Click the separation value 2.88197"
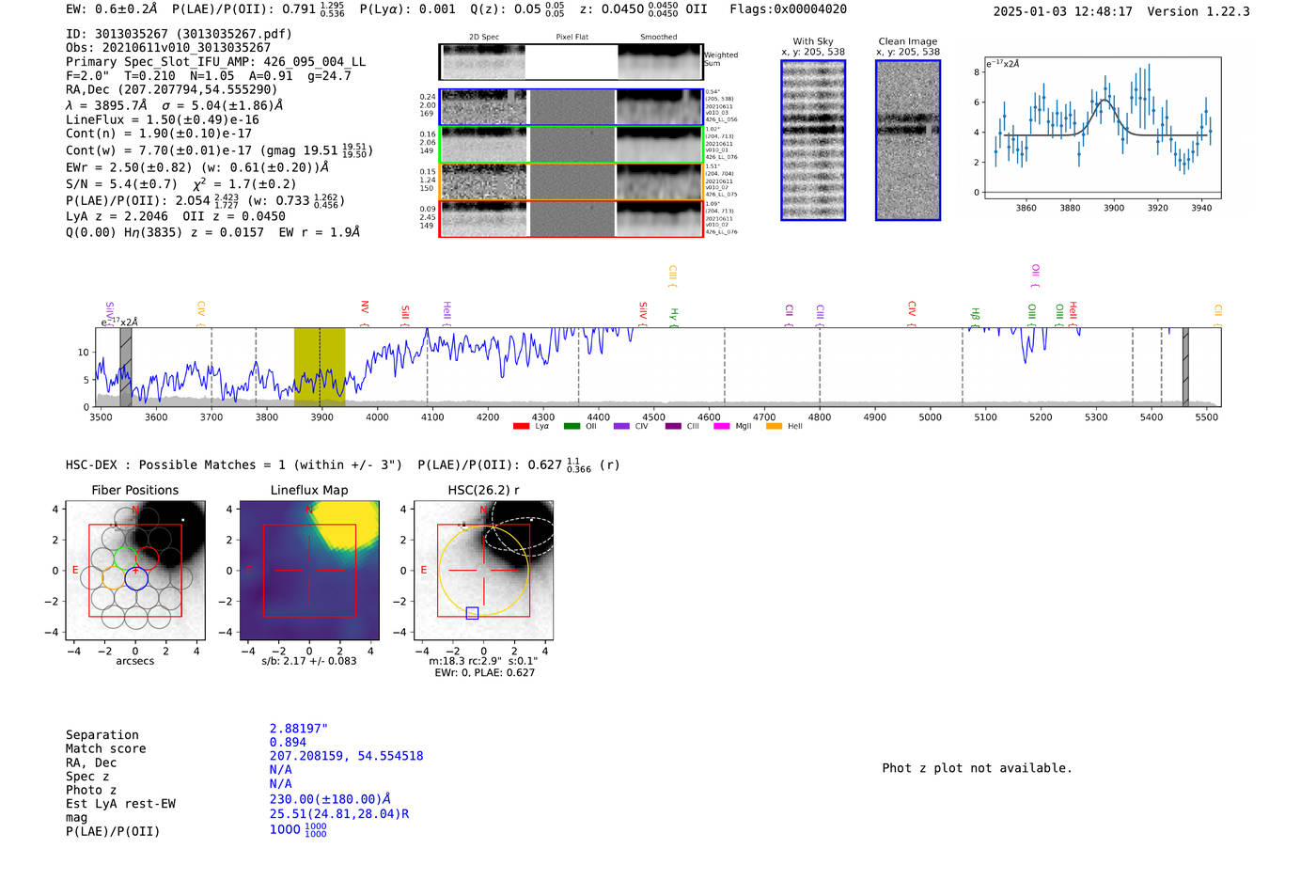Screen dimensions: 1316x896 298,729
